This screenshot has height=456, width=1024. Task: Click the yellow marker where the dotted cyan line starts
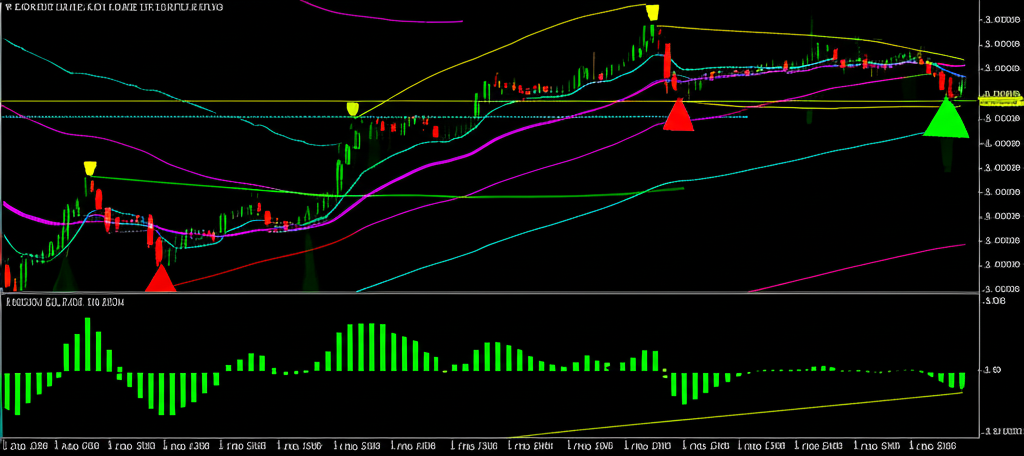(x=352, y=108)
